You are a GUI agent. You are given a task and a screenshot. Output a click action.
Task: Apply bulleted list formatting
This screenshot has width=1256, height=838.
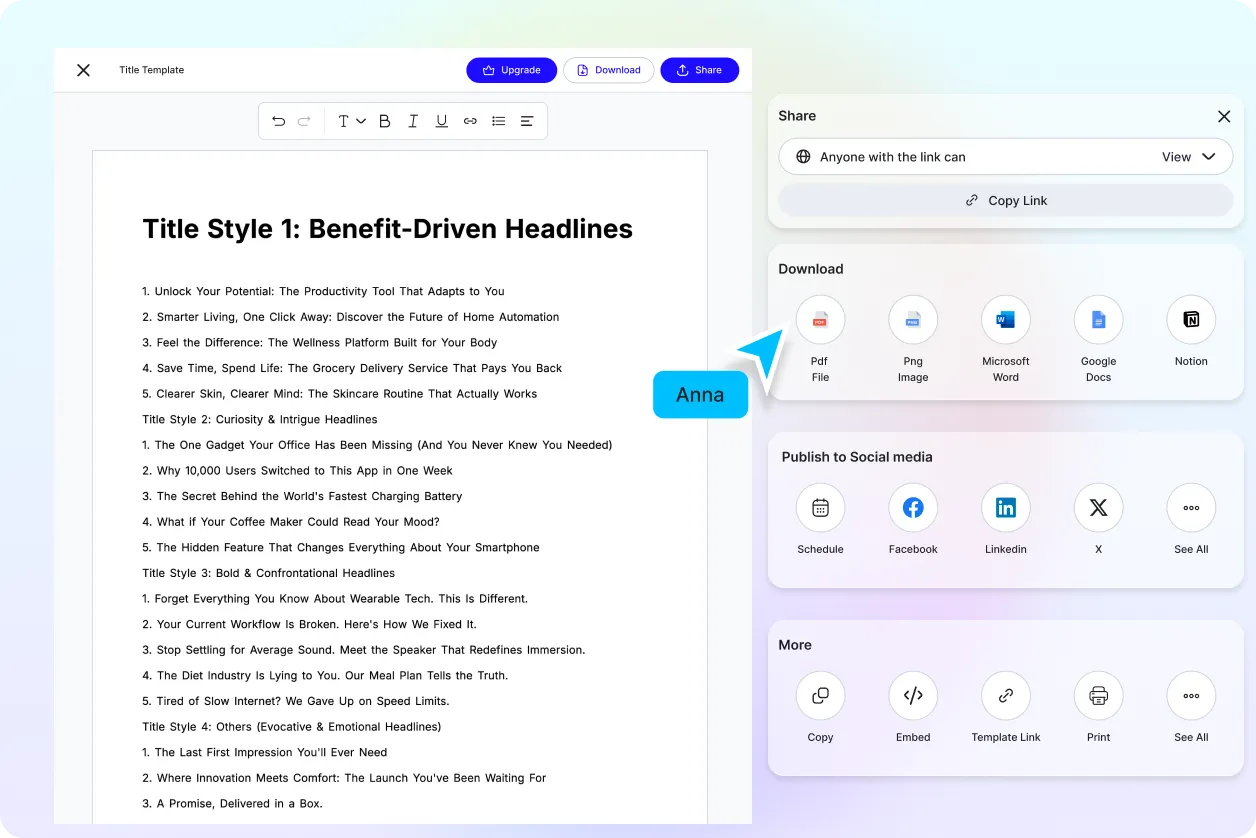tap(498, 121)
